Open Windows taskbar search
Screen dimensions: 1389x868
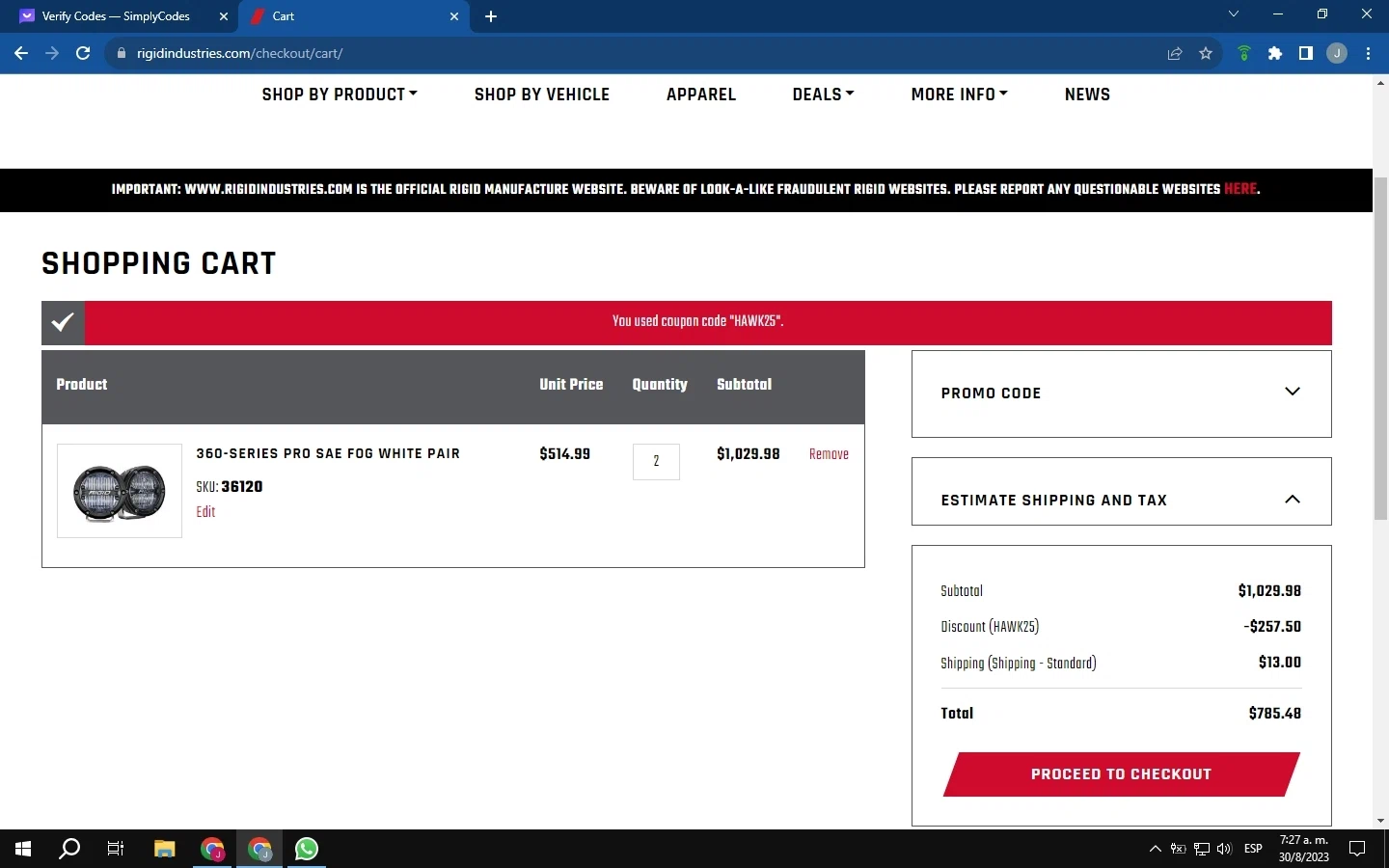coord(69,849)
